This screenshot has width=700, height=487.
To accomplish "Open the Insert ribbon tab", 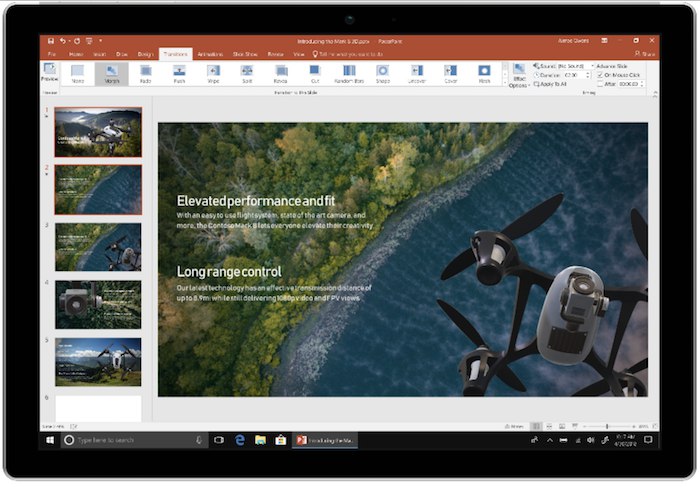I will coord(100,54).
